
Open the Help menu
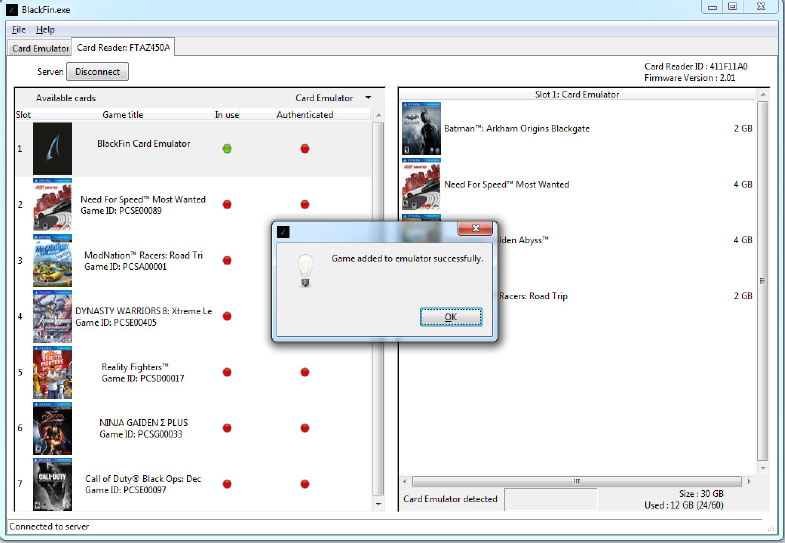point(45,30)
